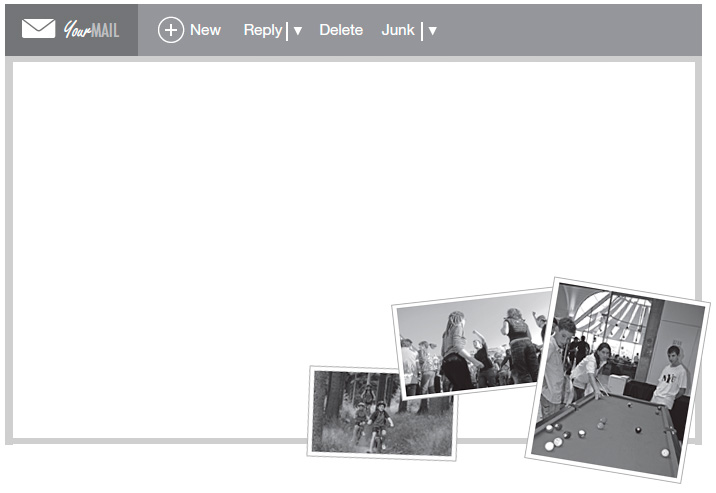
Task: Click the empty toolbar area right of Junk
Action: click(x=570, y=30)
